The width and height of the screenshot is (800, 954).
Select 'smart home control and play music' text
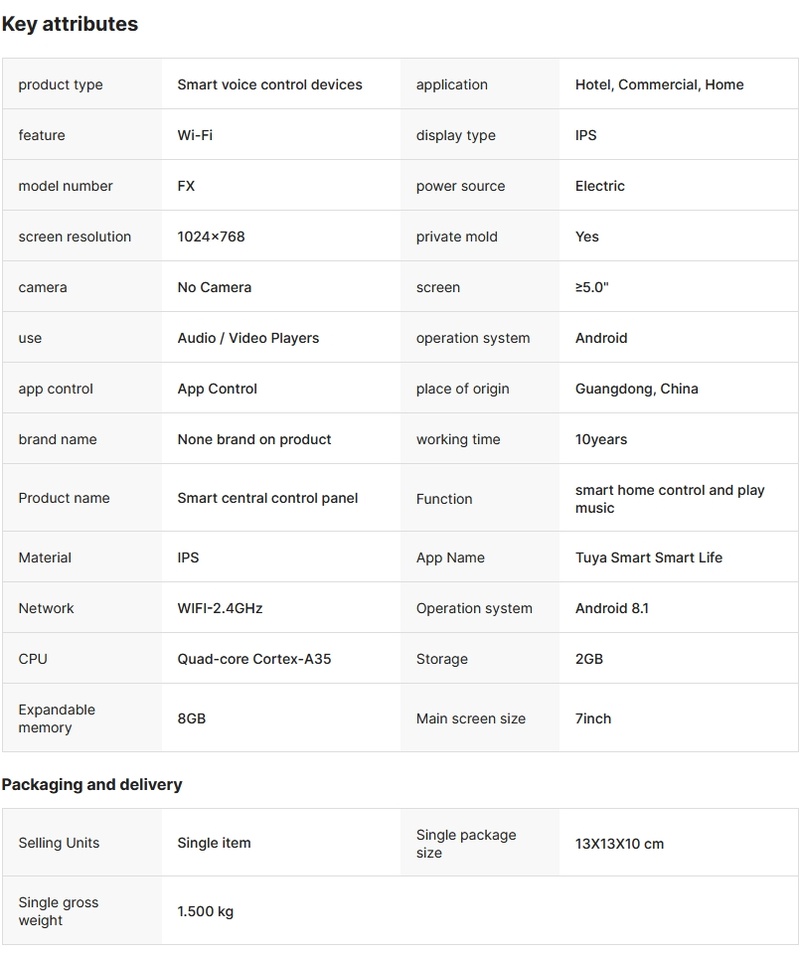pyautogui.click(x=669, y=499)
